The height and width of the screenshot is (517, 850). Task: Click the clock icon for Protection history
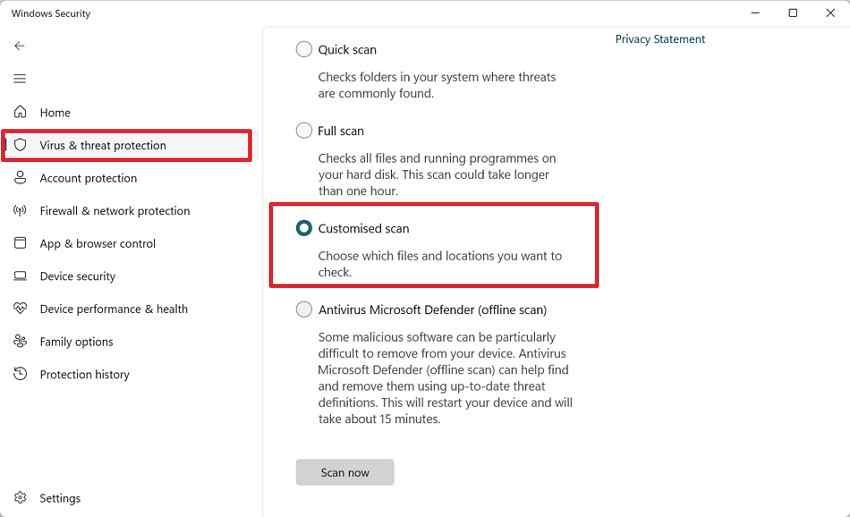click(x=20, y=373)
